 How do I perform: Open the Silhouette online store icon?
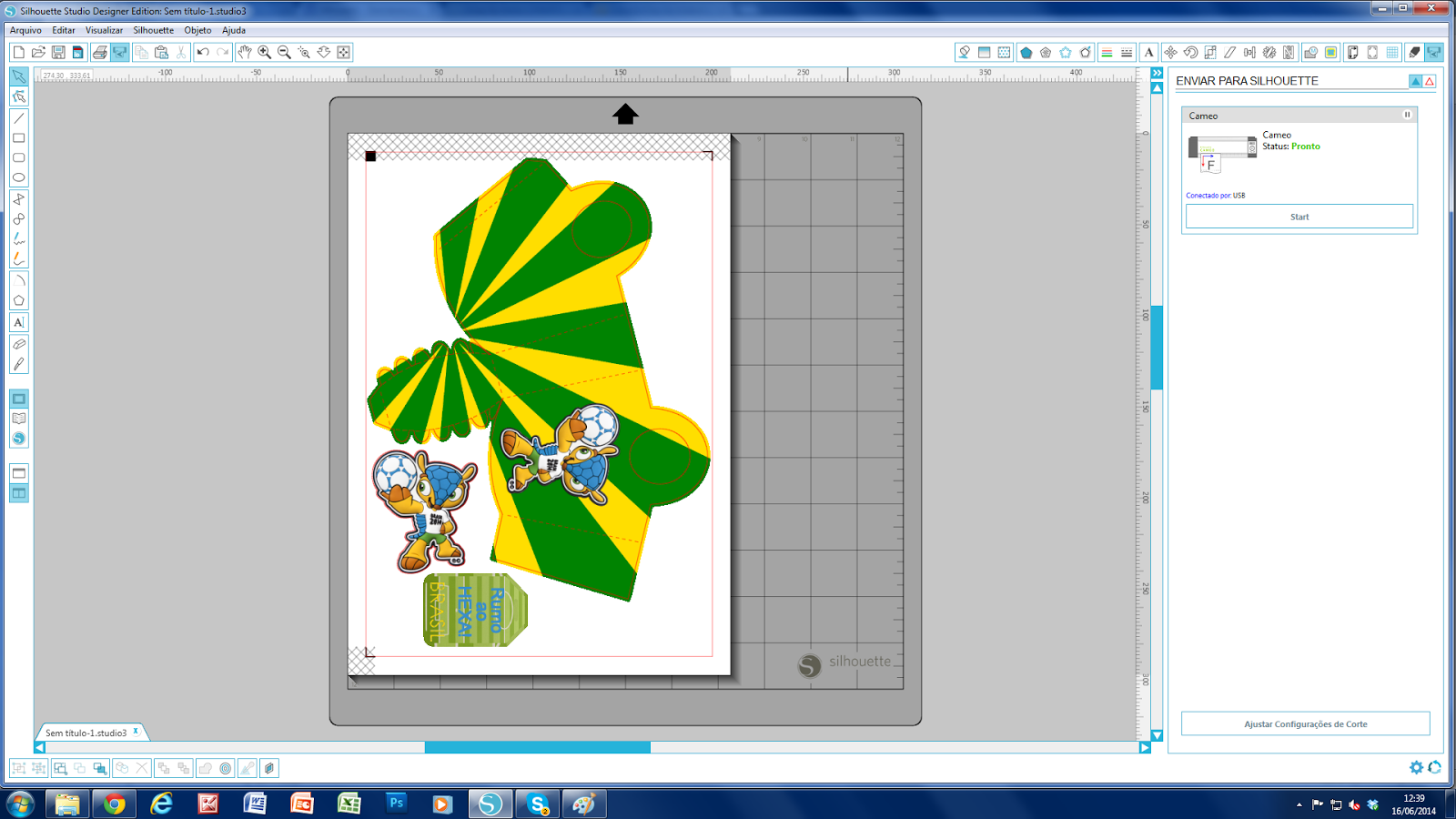click(18, 439)
